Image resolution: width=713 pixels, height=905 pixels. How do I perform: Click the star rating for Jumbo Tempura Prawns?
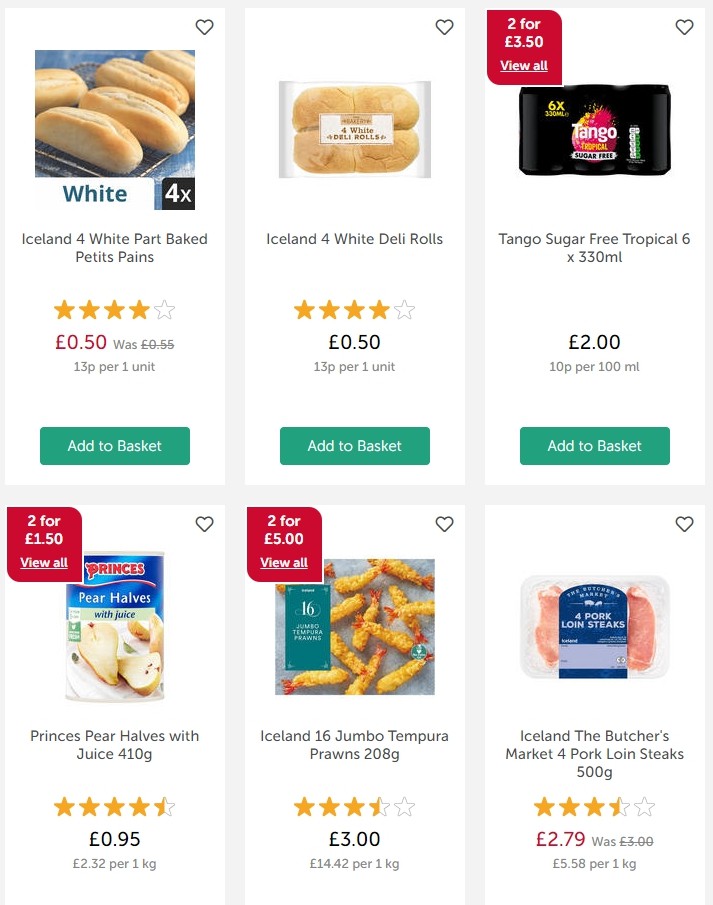coord(354,806)
